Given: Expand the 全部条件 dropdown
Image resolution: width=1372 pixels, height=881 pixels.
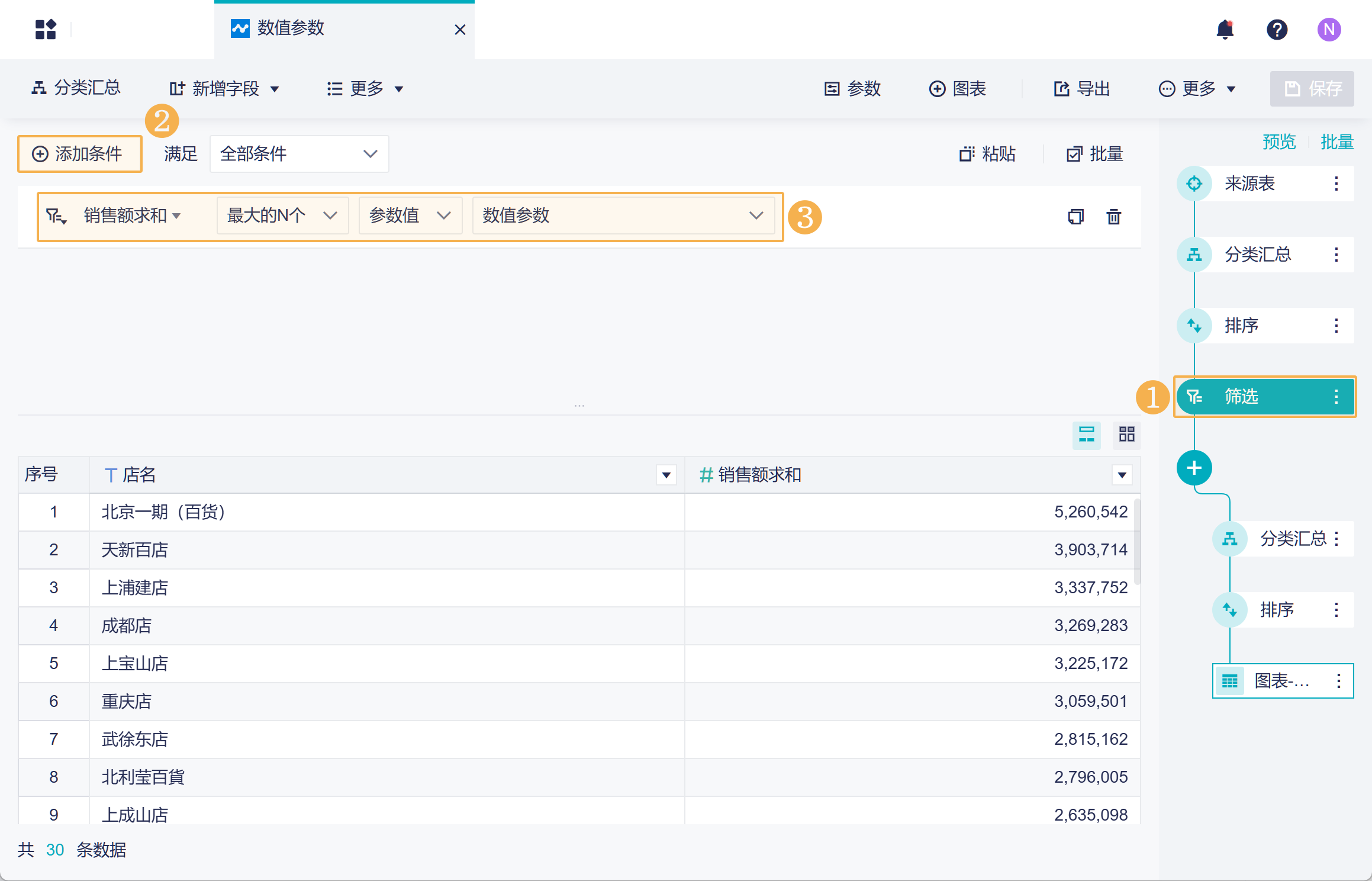Looking at the screenshot, I should coord(299,154).
